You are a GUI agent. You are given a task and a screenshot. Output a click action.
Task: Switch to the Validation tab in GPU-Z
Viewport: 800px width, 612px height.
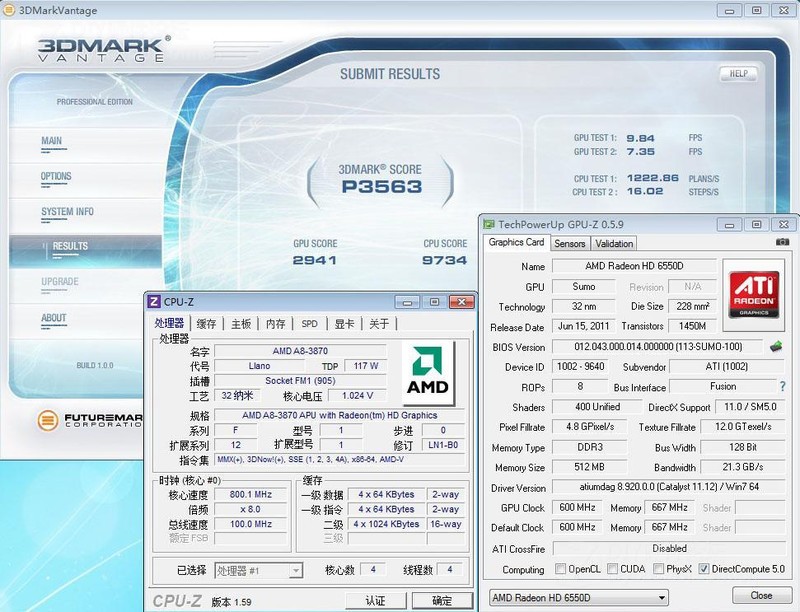click(x=614, y=243)
